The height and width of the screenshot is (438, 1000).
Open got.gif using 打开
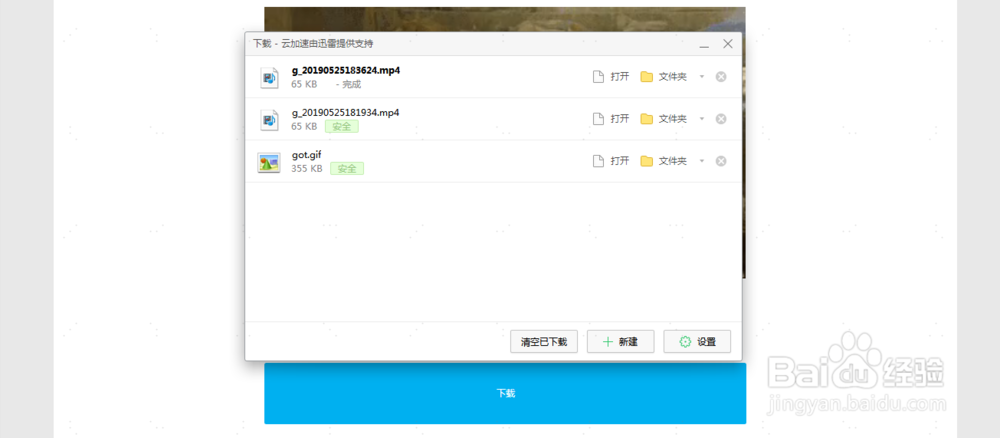pos(611,161)
